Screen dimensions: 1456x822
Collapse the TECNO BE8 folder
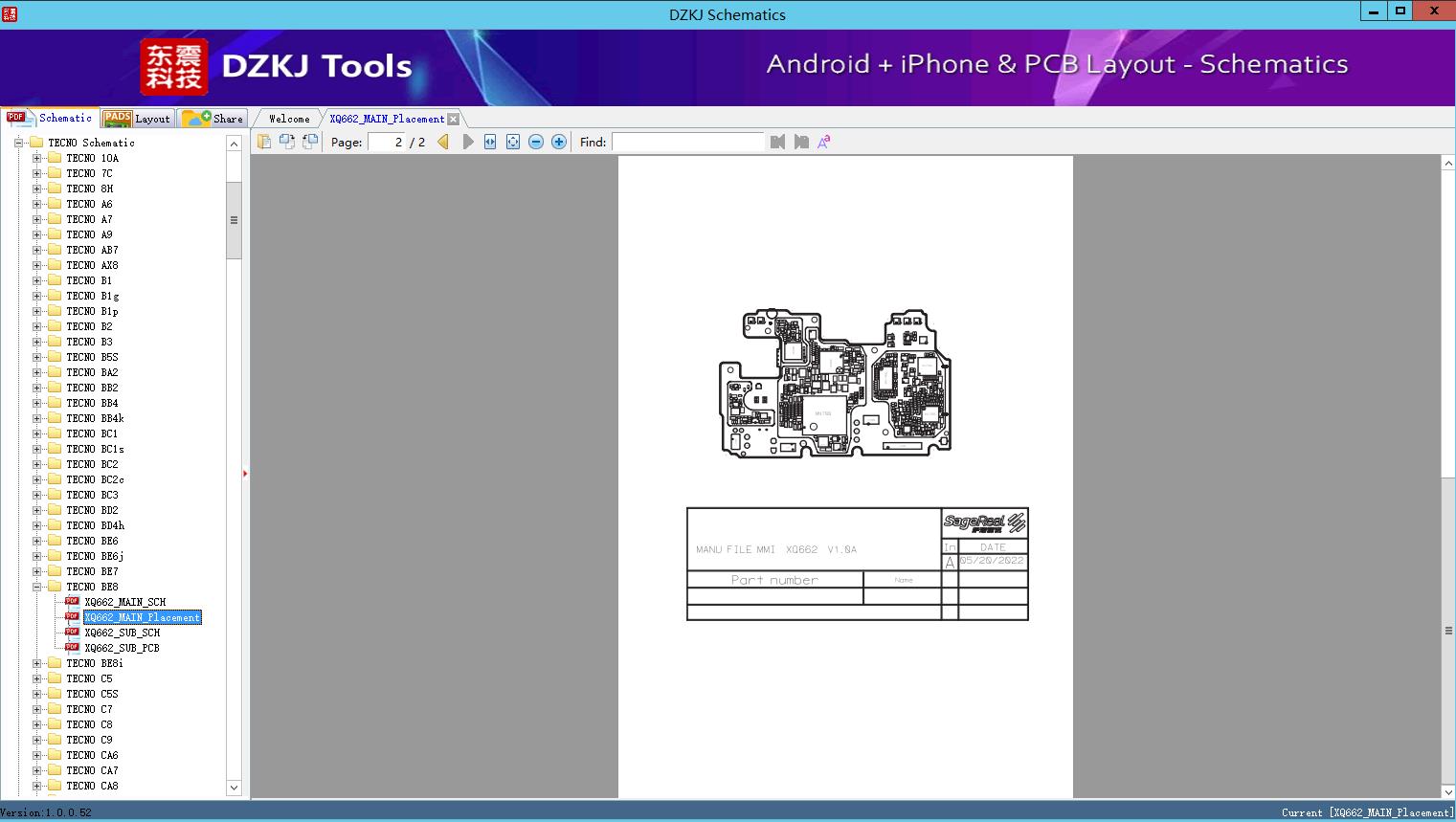coord(36,587)
